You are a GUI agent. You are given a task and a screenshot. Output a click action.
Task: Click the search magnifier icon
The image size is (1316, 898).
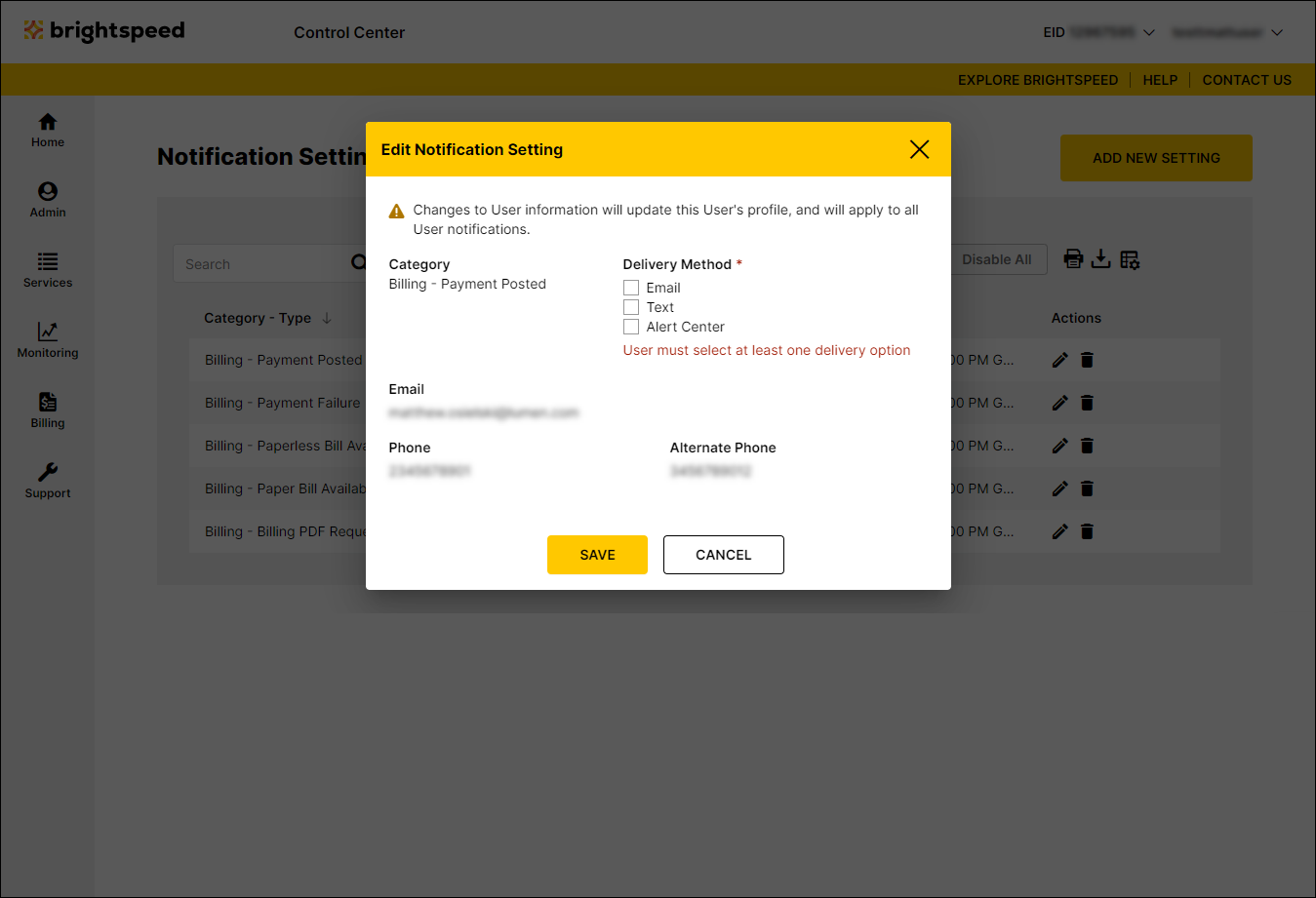click(358, 262)
